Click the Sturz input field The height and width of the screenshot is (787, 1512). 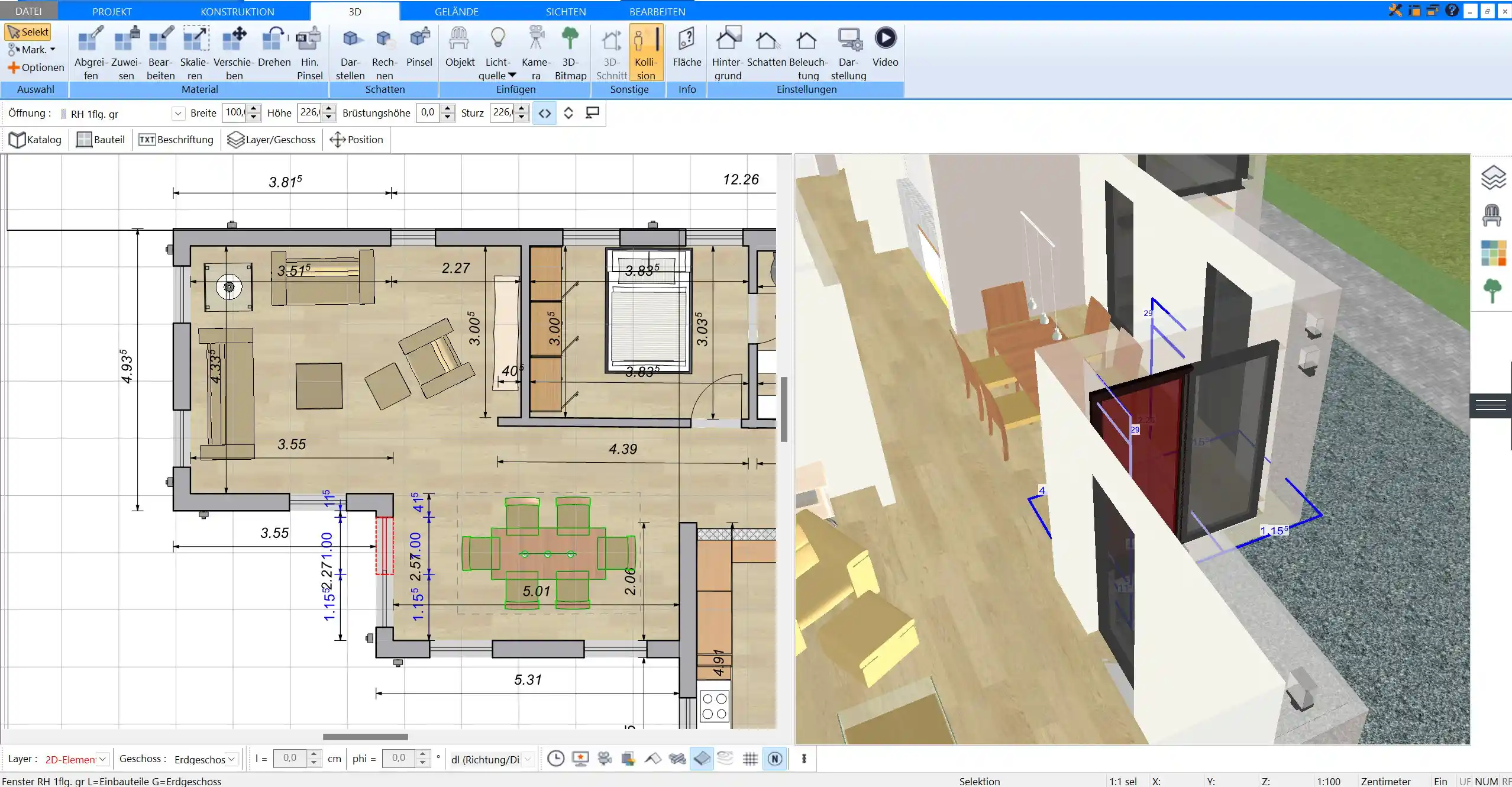[x=502, y=112]
